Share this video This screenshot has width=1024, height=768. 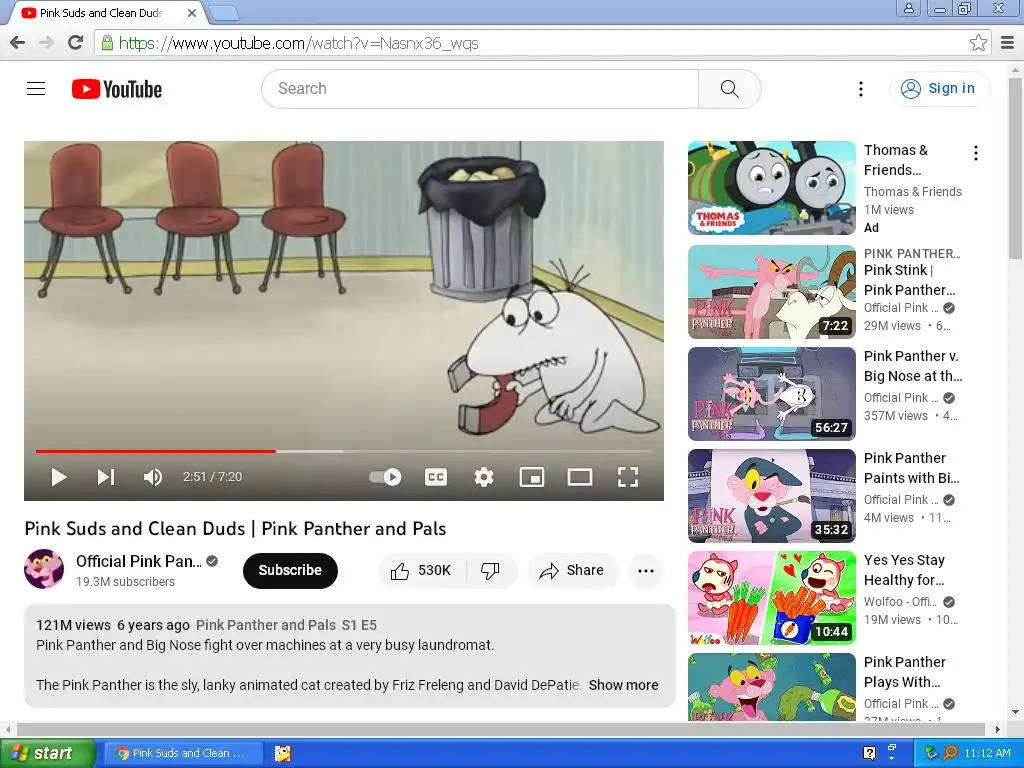572,571
